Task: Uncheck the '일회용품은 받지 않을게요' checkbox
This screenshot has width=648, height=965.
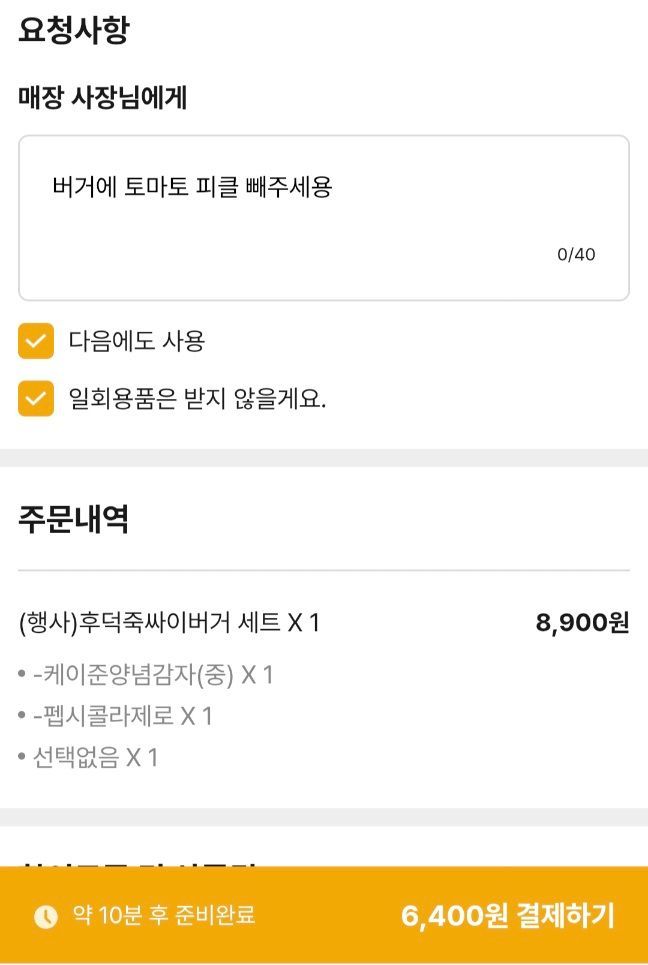Action: point(36,399)
